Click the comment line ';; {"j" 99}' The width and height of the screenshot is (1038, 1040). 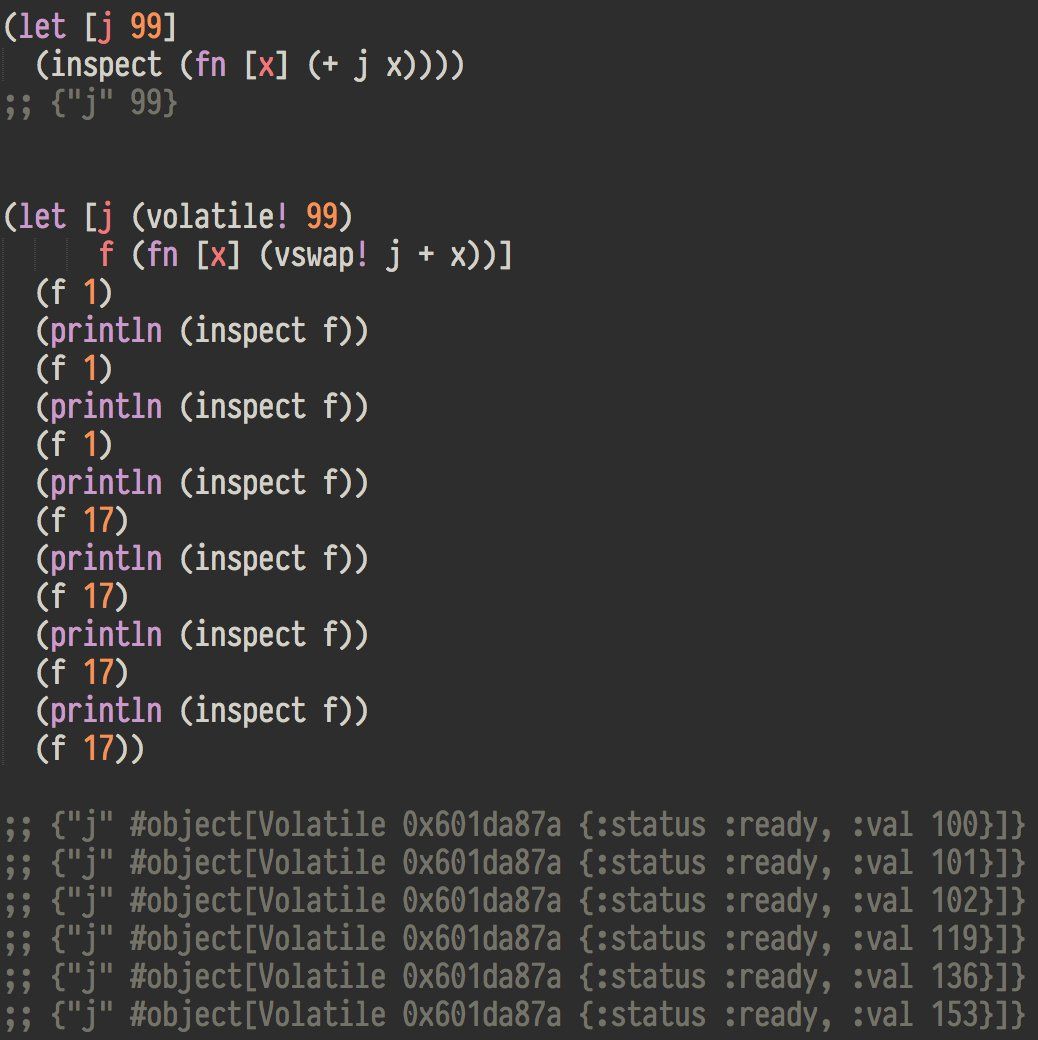coord(90,102)
